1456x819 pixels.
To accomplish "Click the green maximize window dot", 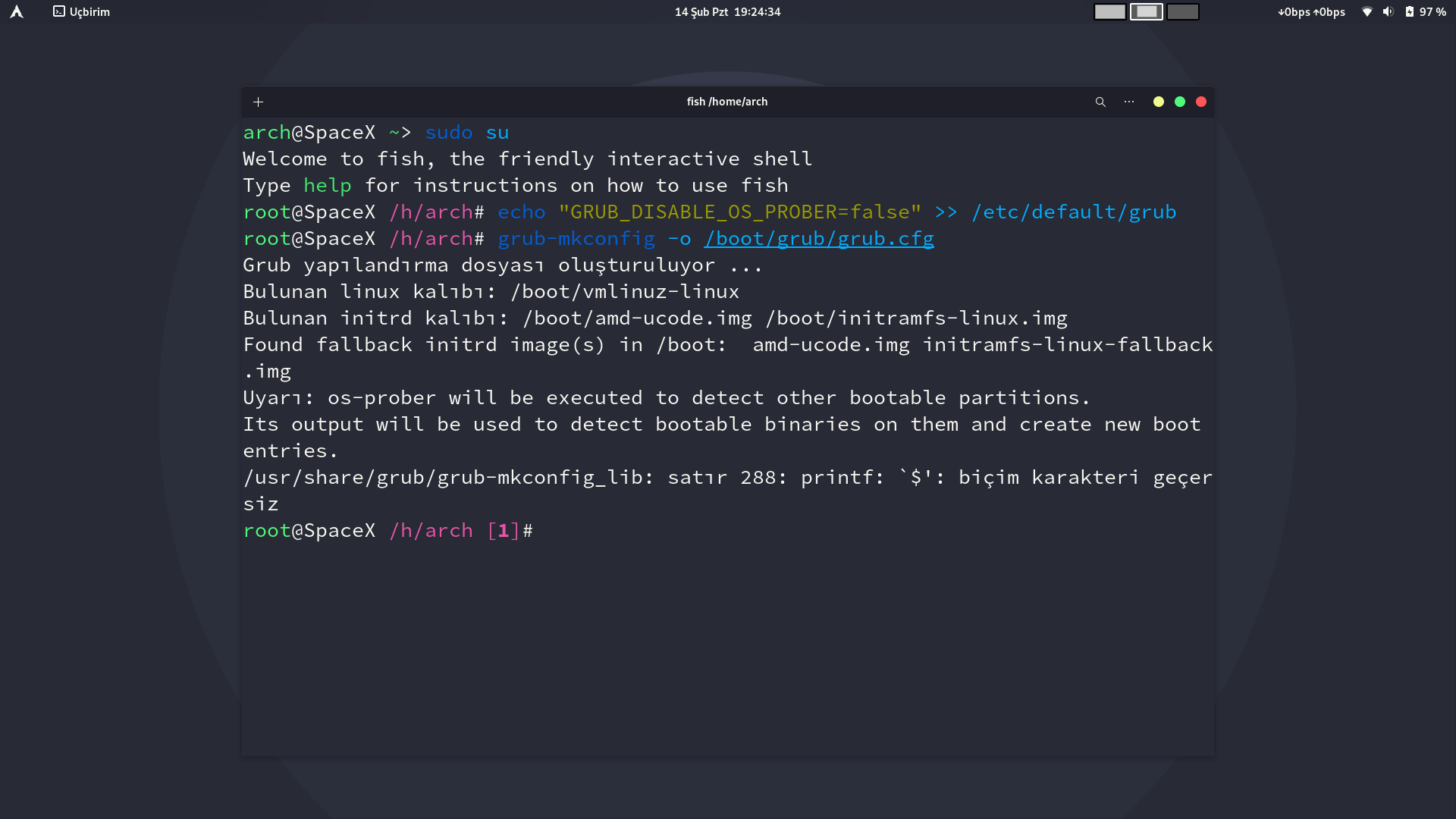I will [x=1180, y=102].
